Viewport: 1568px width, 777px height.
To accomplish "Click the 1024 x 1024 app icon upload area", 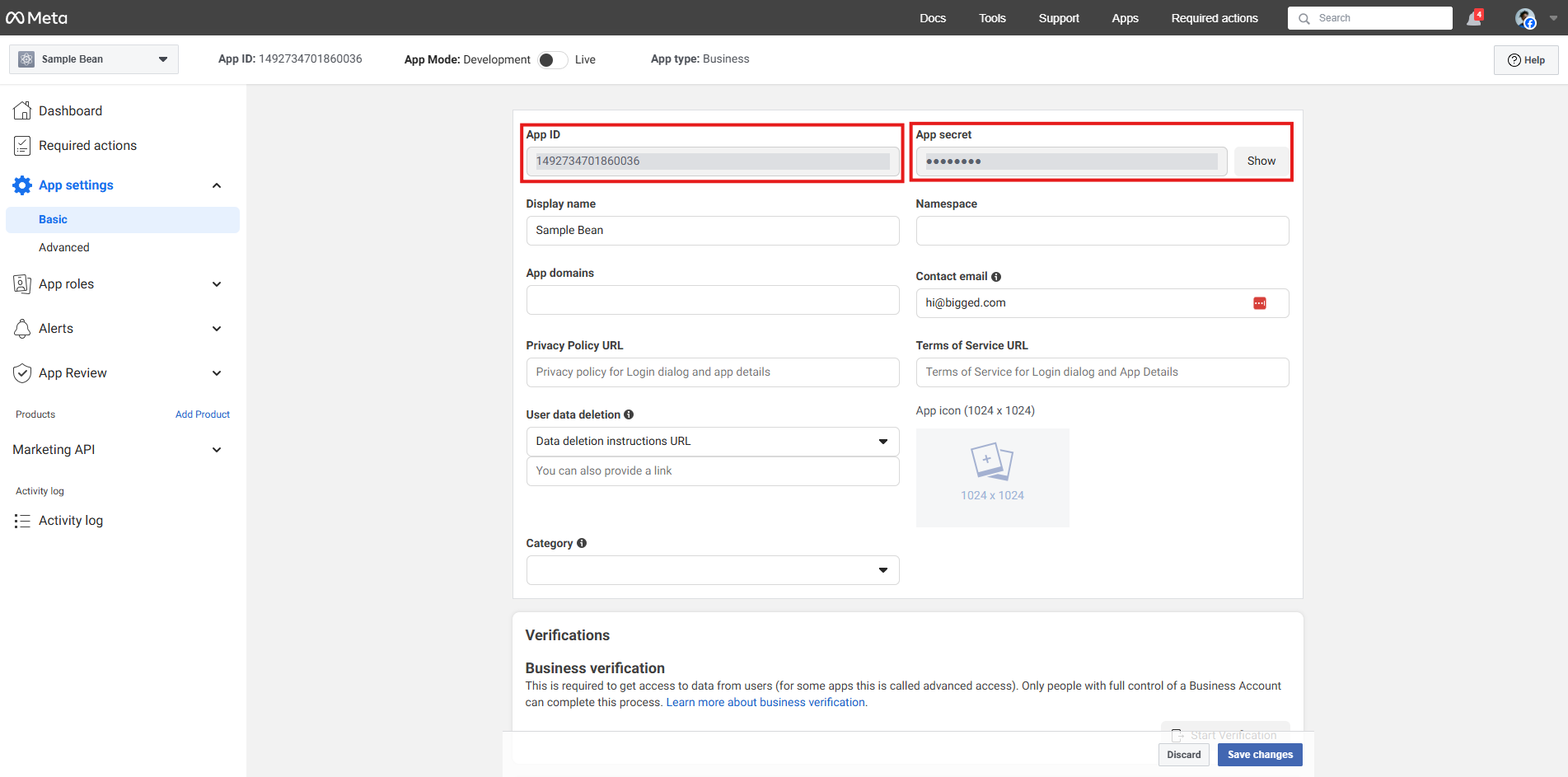I will tap(992, 478).
